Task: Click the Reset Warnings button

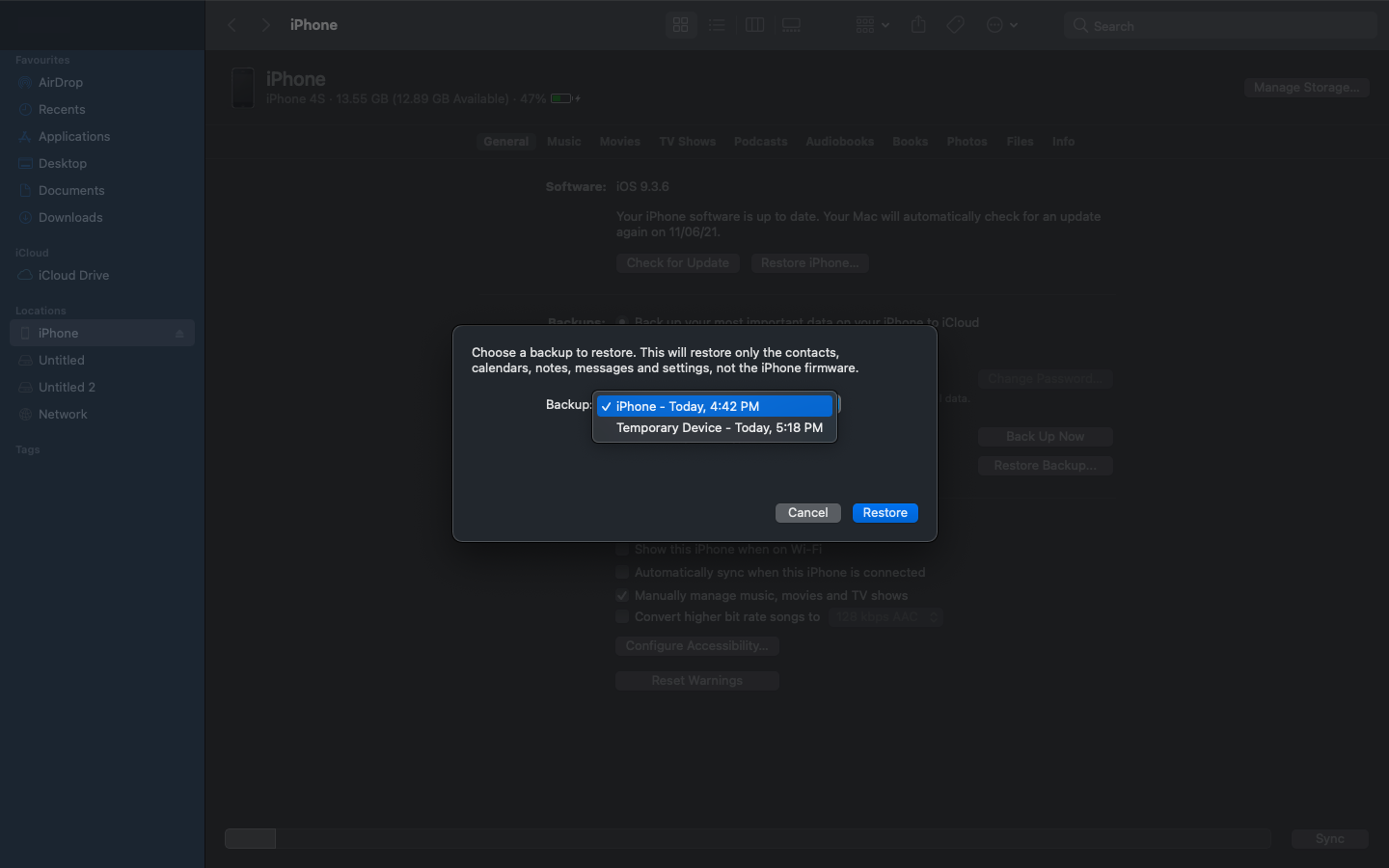Action: pyautogui.click(x=697, y=681)
